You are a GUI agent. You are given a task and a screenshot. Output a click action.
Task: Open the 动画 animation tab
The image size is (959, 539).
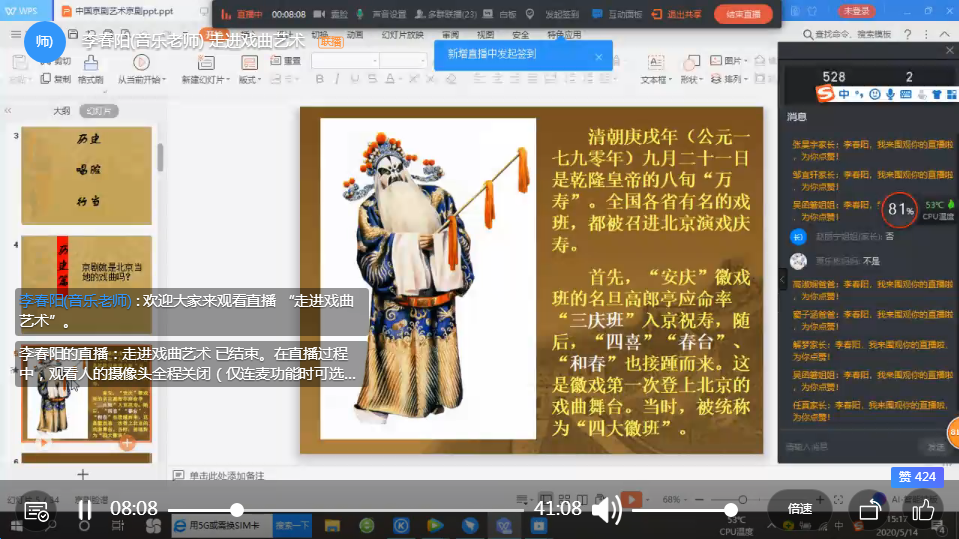[355, 35]
